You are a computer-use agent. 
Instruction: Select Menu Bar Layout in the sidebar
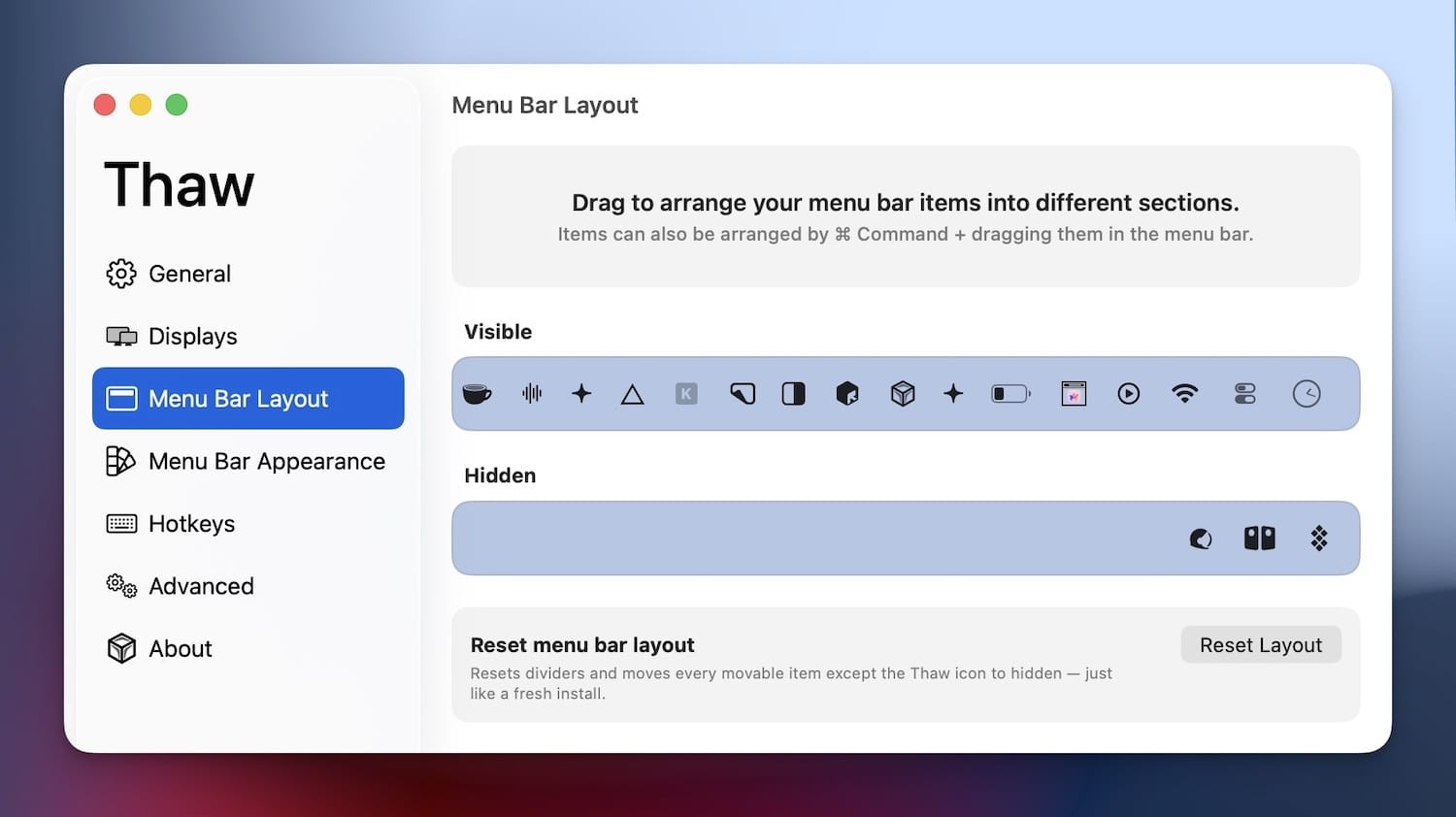tap(248, 398)
